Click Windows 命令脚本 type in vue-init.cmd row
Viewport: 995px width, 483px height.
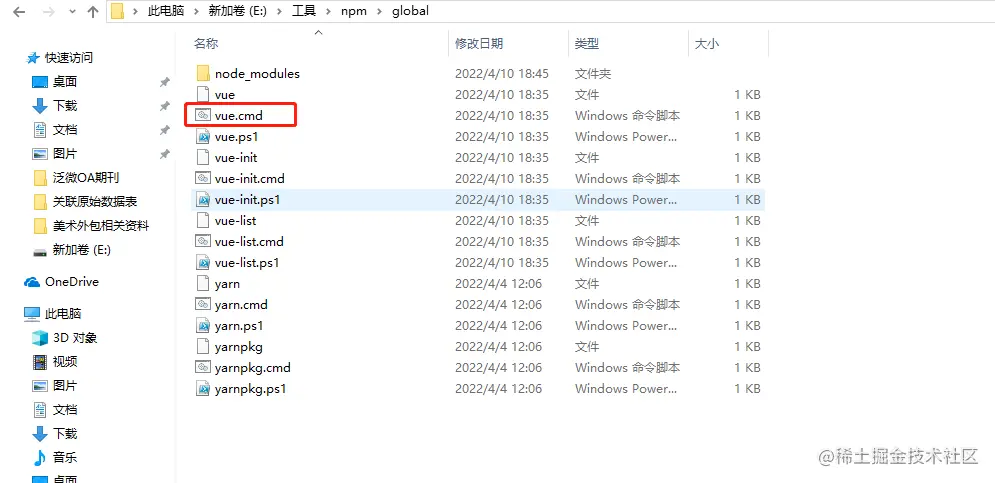[627, 178]
